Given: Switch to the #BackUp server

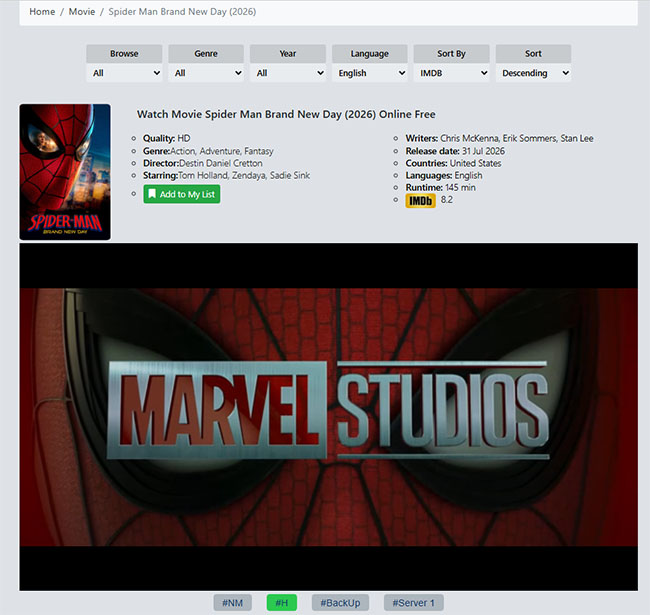Looking at the screenshot, I should (x=340, y=603).
